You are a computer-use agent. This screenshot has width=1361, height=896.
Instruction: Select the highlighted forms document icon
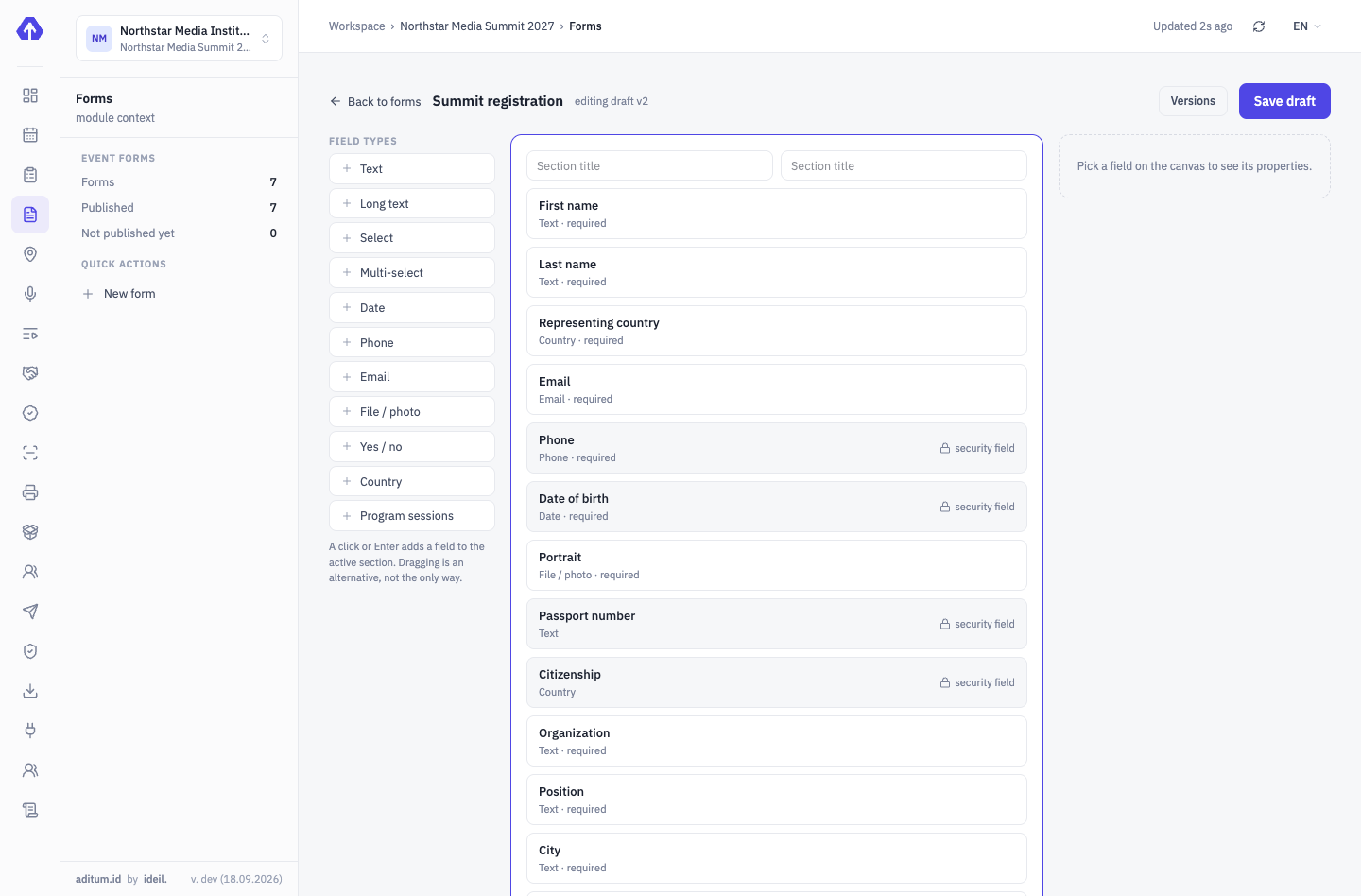(x=30, y=215)
